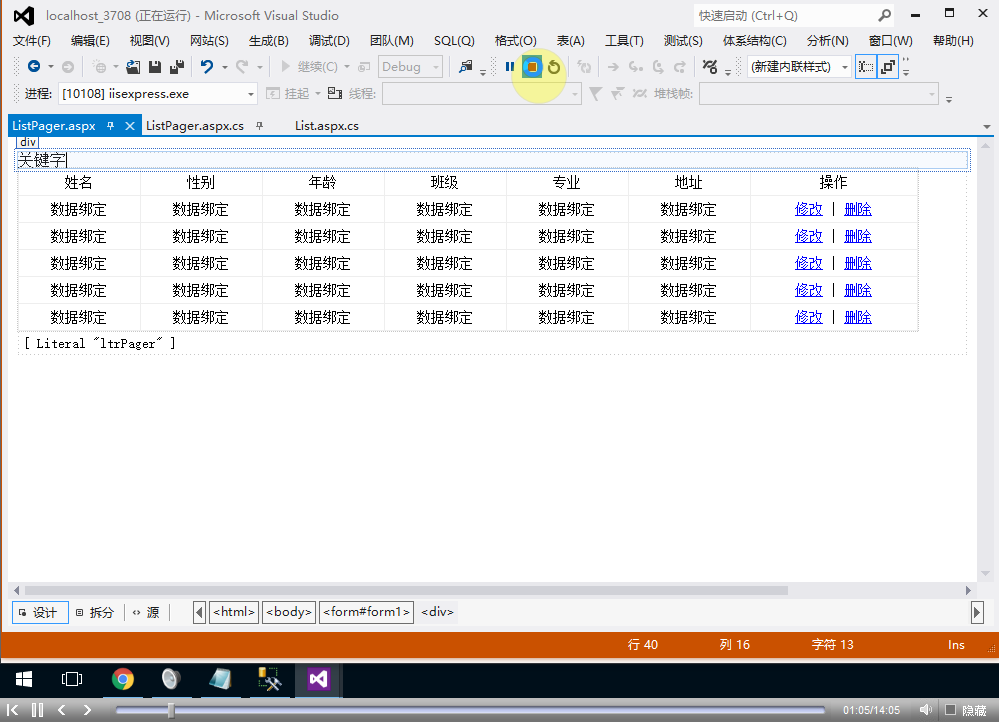
Task: Click the Undo arrow icon
Action: [207, 67]
